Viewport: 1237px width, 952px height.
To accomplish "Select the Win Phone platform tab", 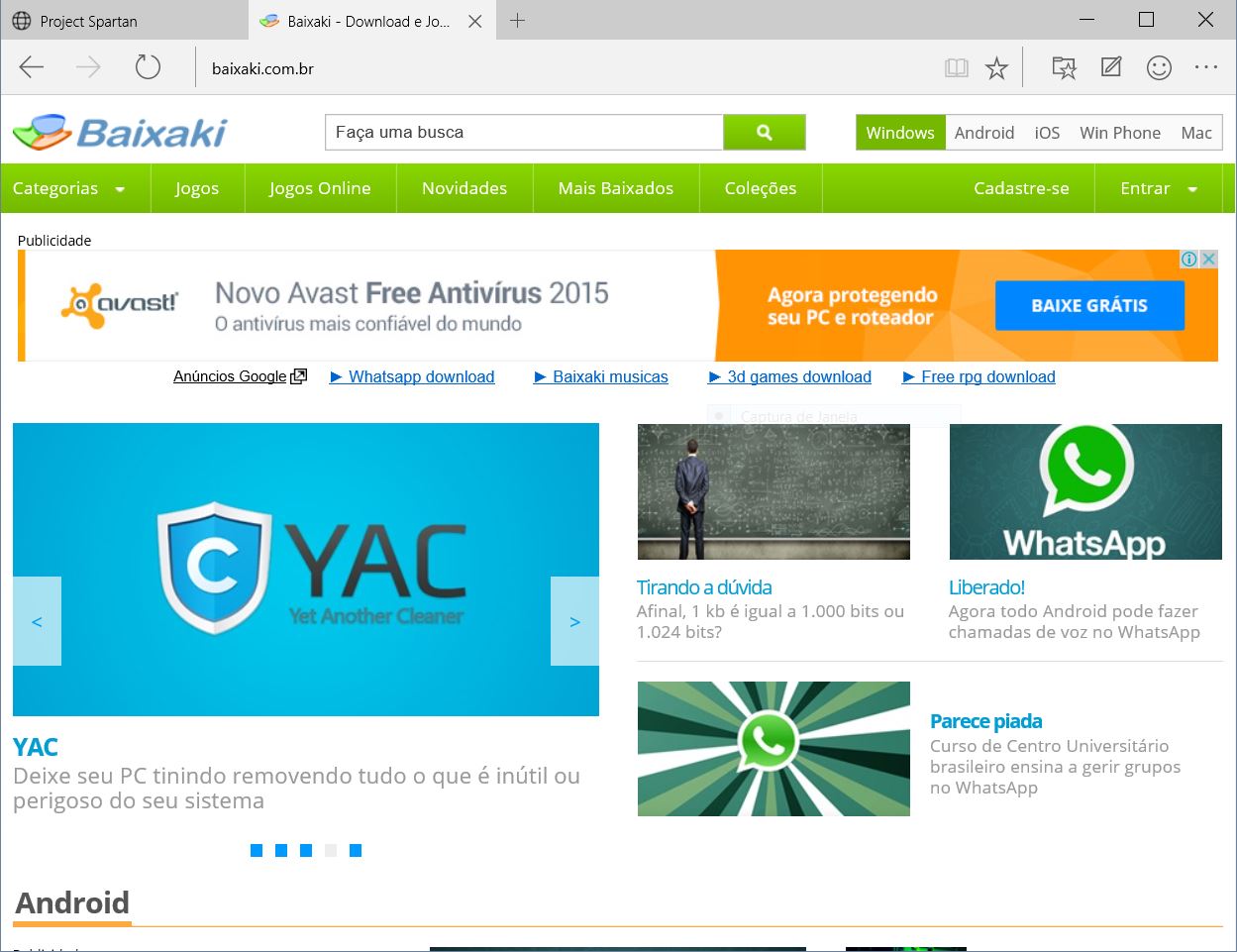I will (x=1120, y=133).
